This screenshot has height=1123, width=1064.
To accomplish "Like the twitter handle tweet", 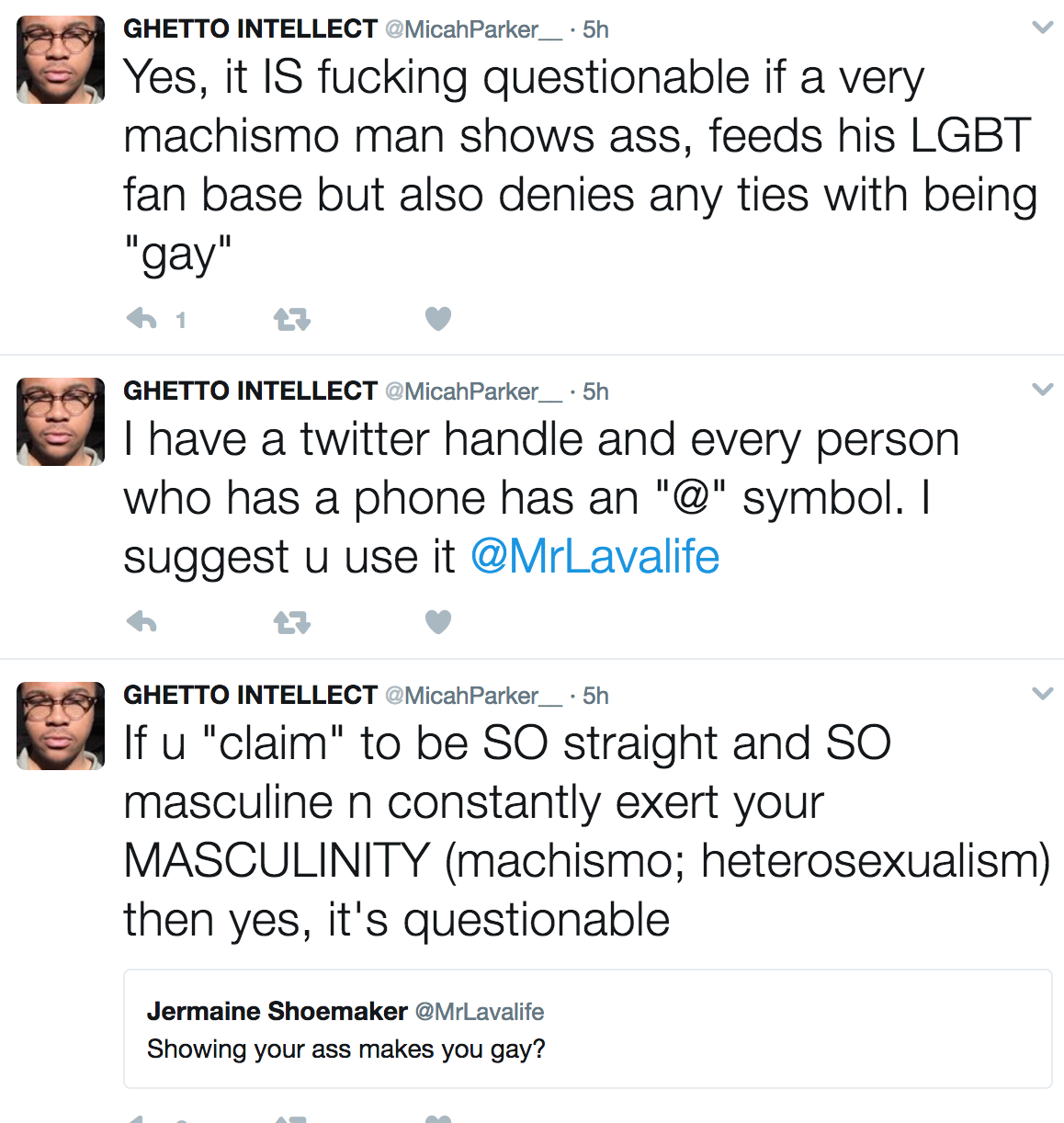I will tap(438, 622).
